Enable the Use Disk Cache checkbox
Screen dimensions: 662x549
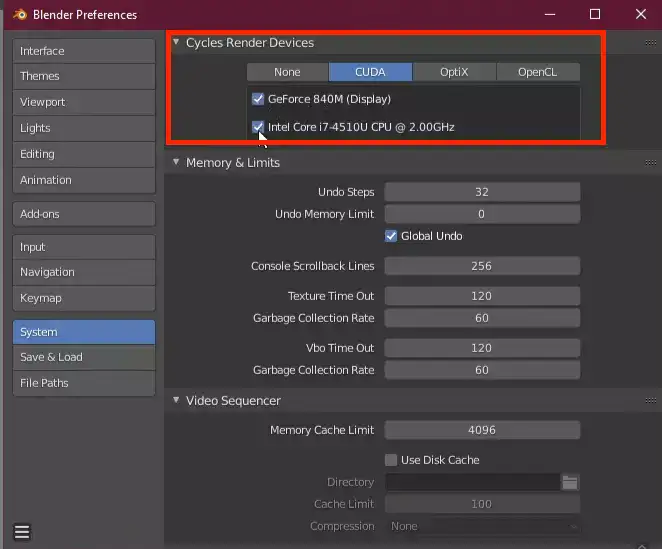[x=391, y=460]
